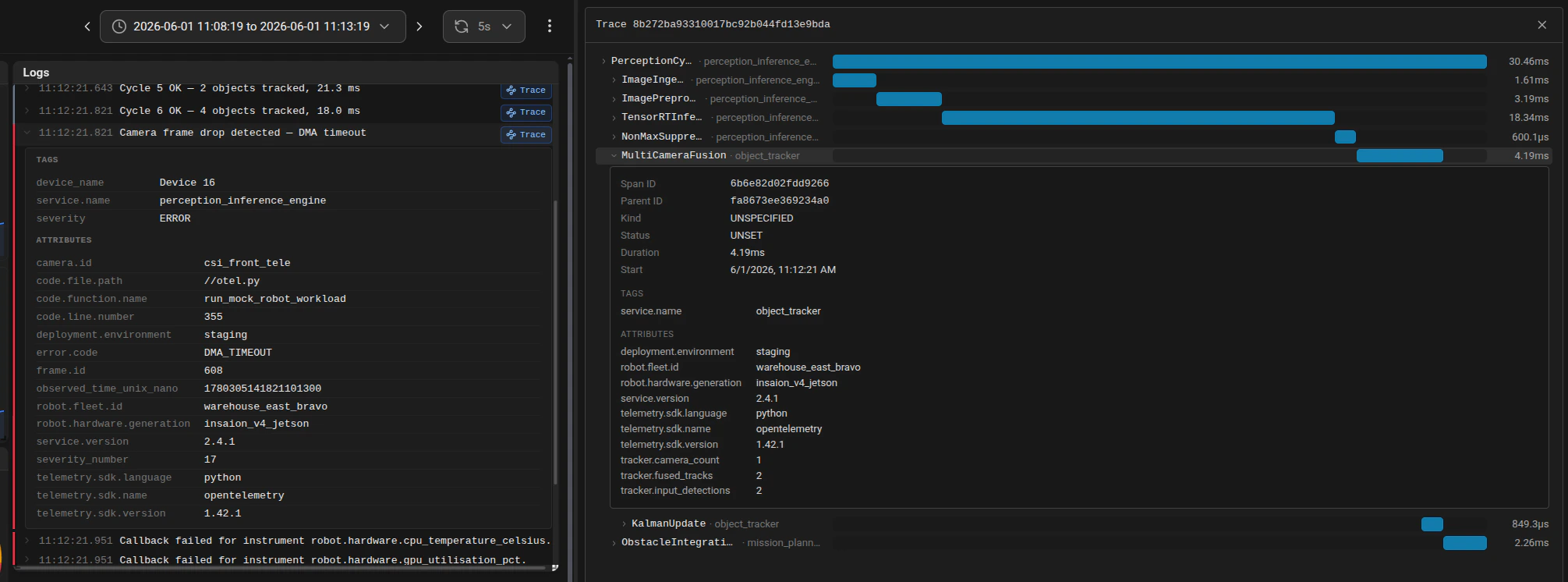Click the span's service.name value object_tracker
The image size is (1568, 582).
coord(788,311)
